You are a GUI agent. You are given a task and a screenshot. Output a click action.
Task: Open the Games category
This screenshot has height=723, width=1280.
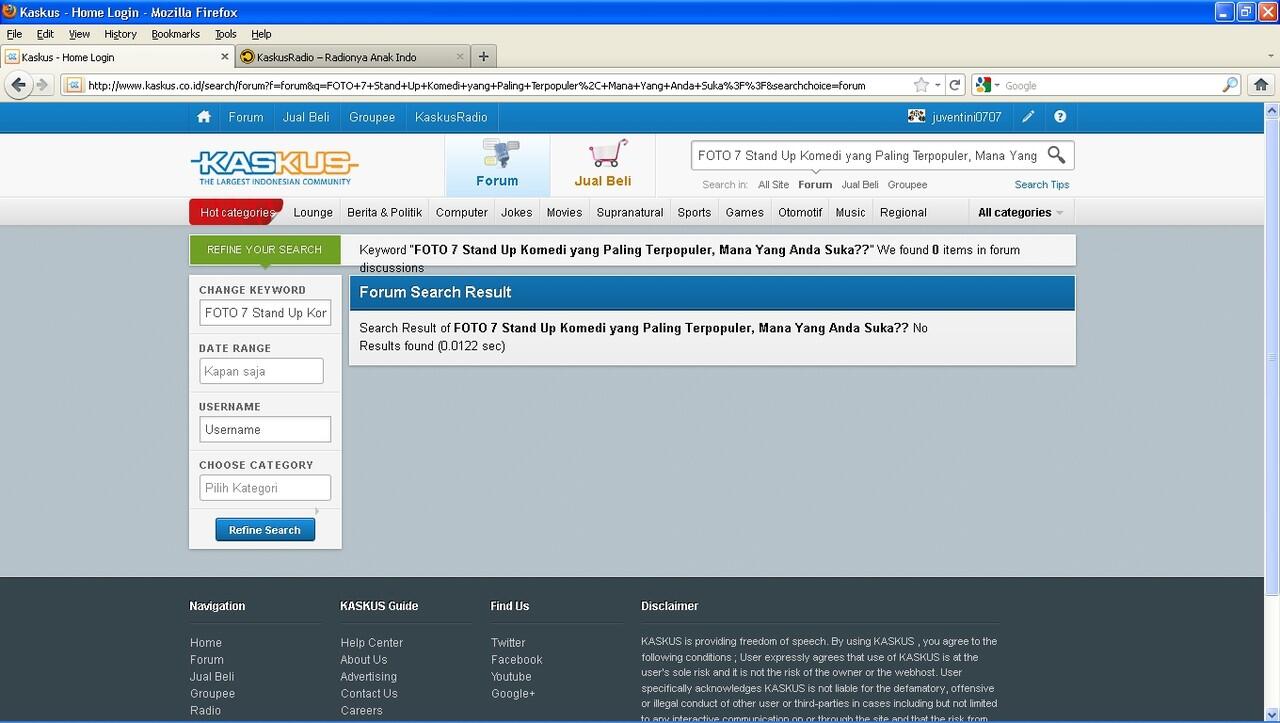pos(745,212)
